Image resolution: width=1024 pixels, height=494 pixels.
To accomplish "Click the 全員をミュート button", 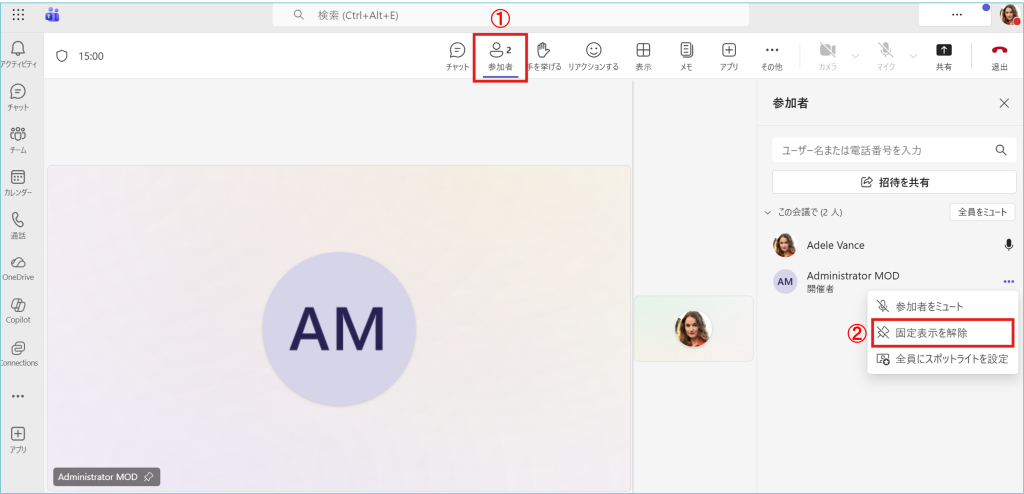I will pyautogui.click(x=982, y=212).
